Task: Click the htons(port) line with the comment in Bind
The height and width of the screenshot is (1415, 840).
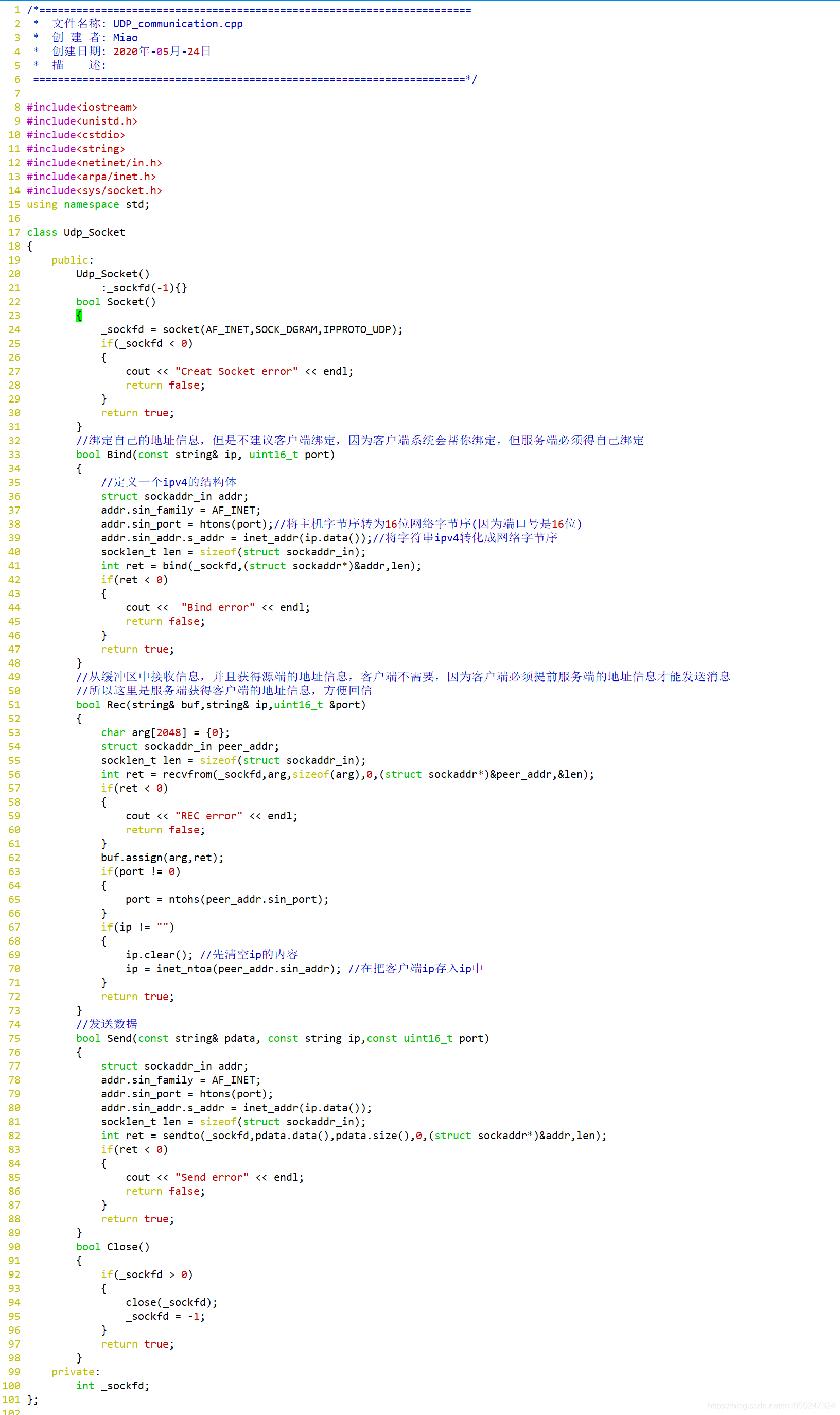Action: click(x=341, y=524)
